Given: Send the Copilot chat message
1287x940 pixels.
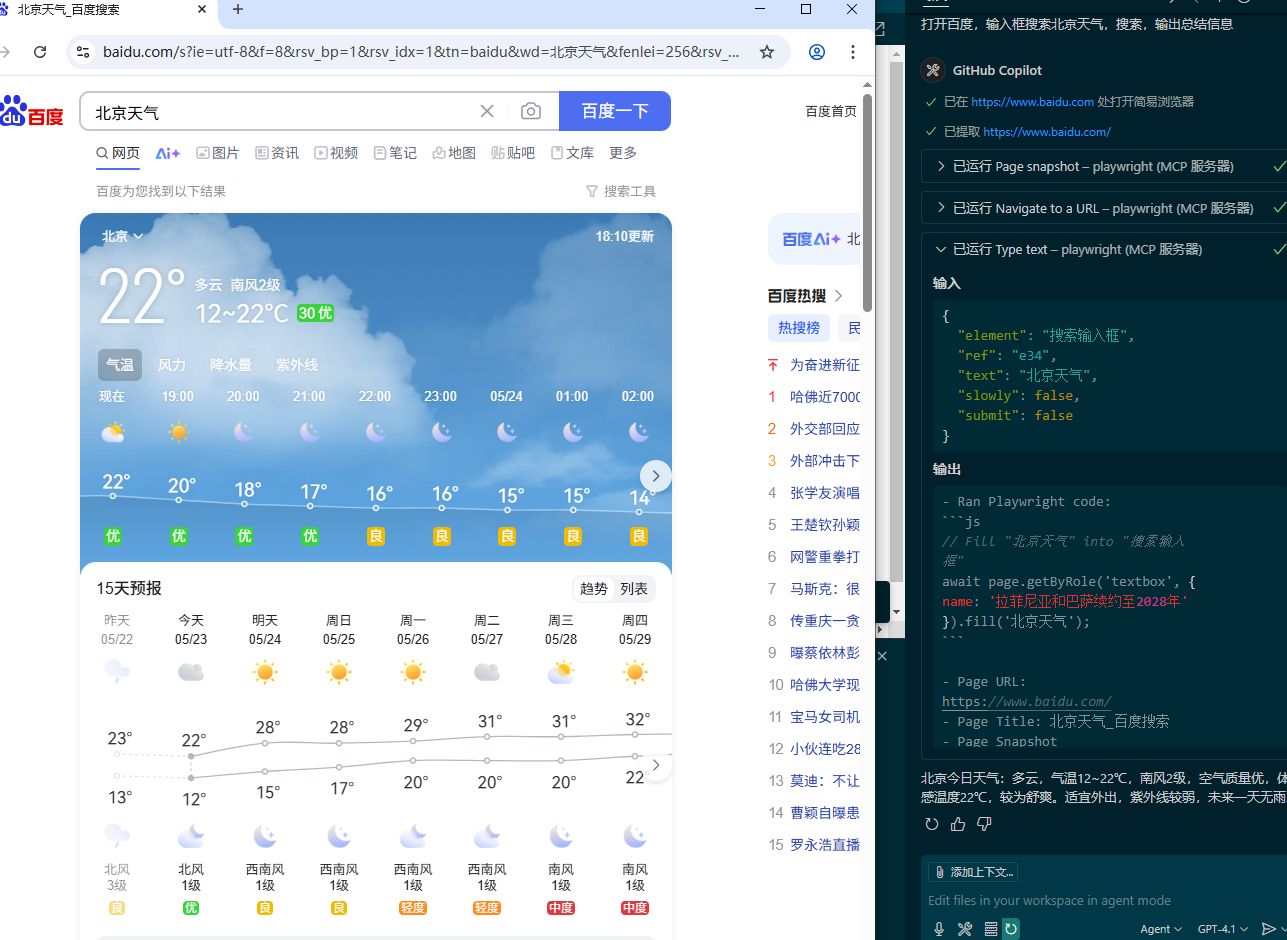Looking at the screenshot, I should pyautogui.click(x=1269, y=929).
